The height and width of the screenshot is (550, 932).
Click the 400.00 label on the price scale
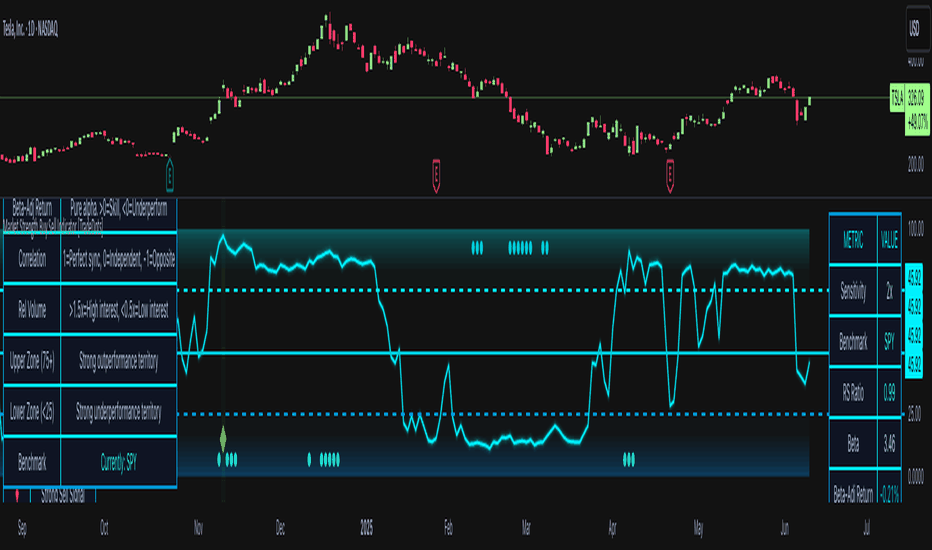pyautogui.click(x=914, y=60)
